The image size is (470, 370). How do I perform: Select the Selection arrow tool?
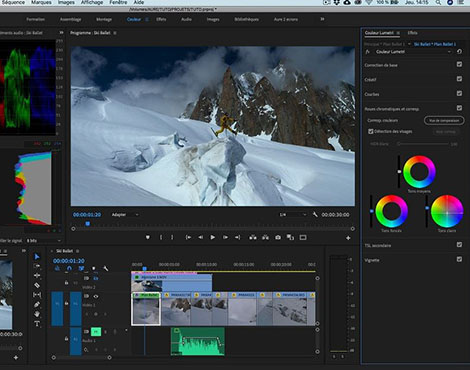click(x=37, y=256)
